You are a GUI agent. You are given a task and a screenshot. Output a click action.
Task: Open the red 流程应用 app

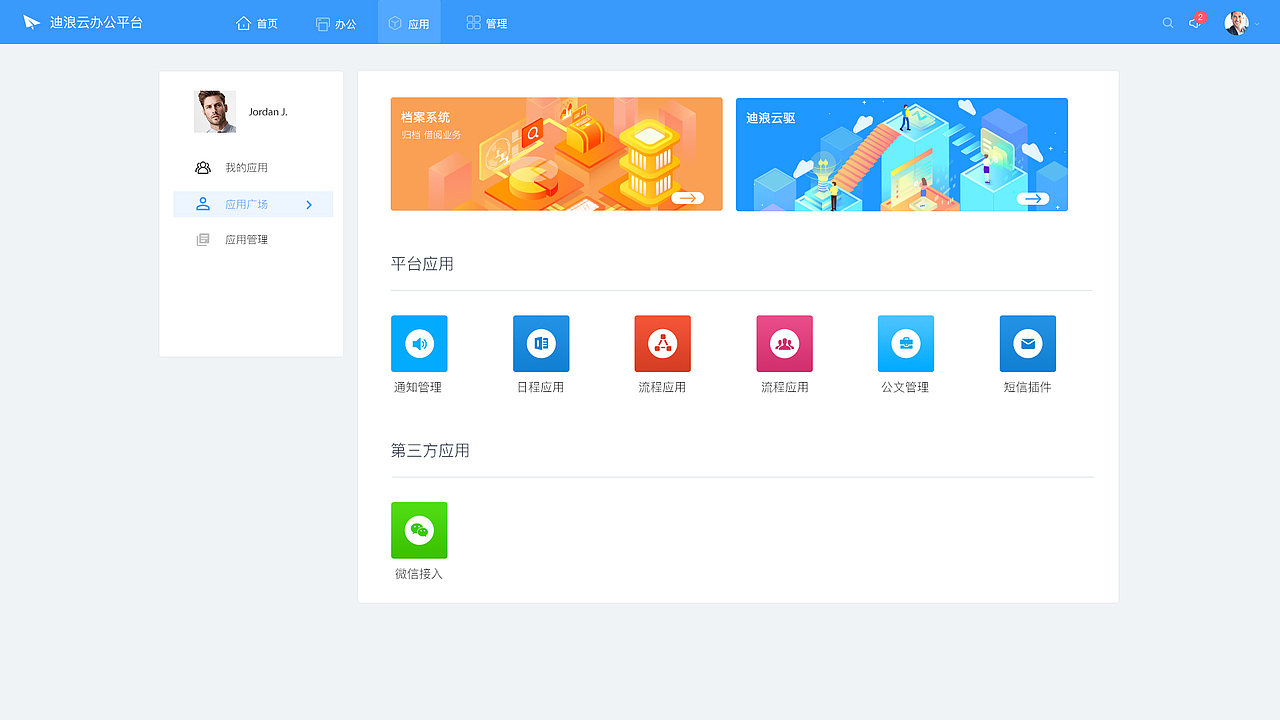click(663, 343)
